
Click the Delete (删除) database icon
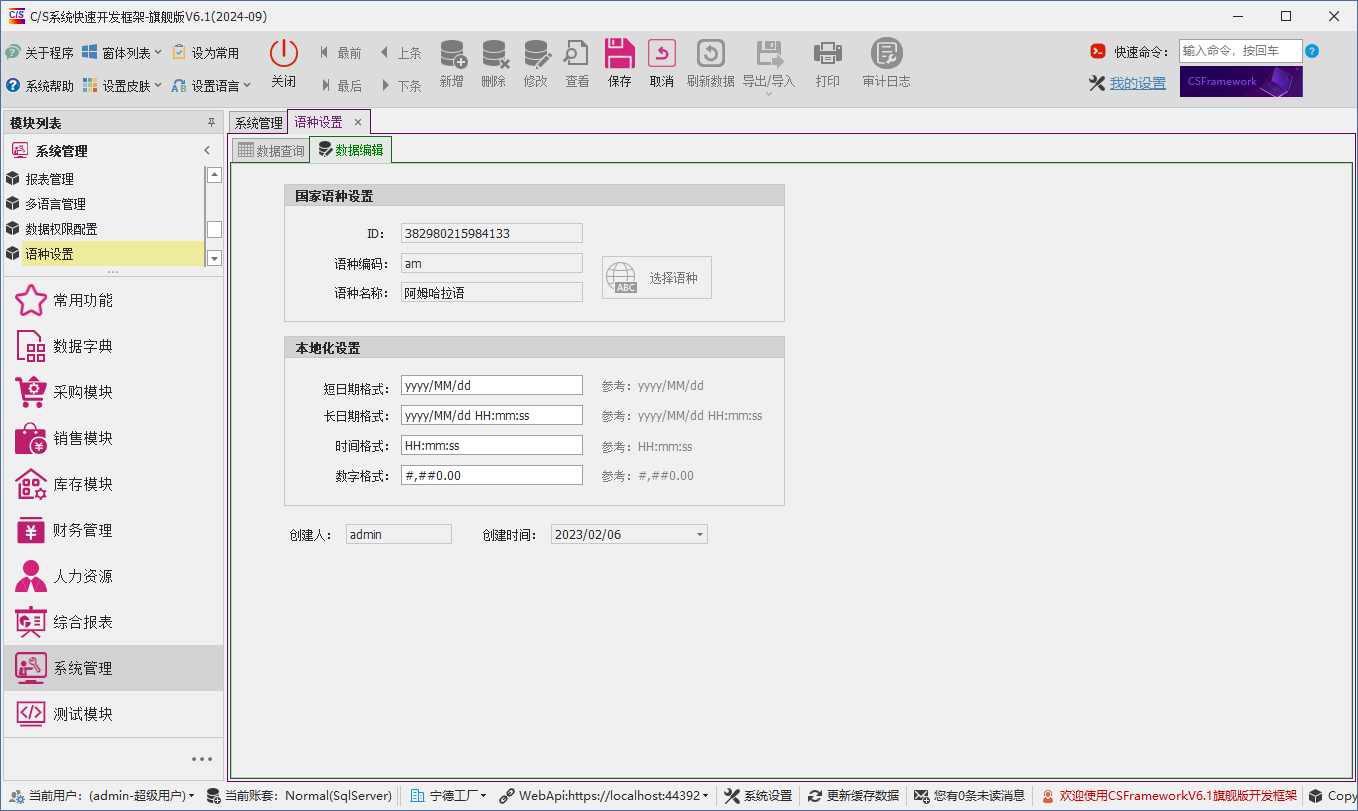(494, 54)
